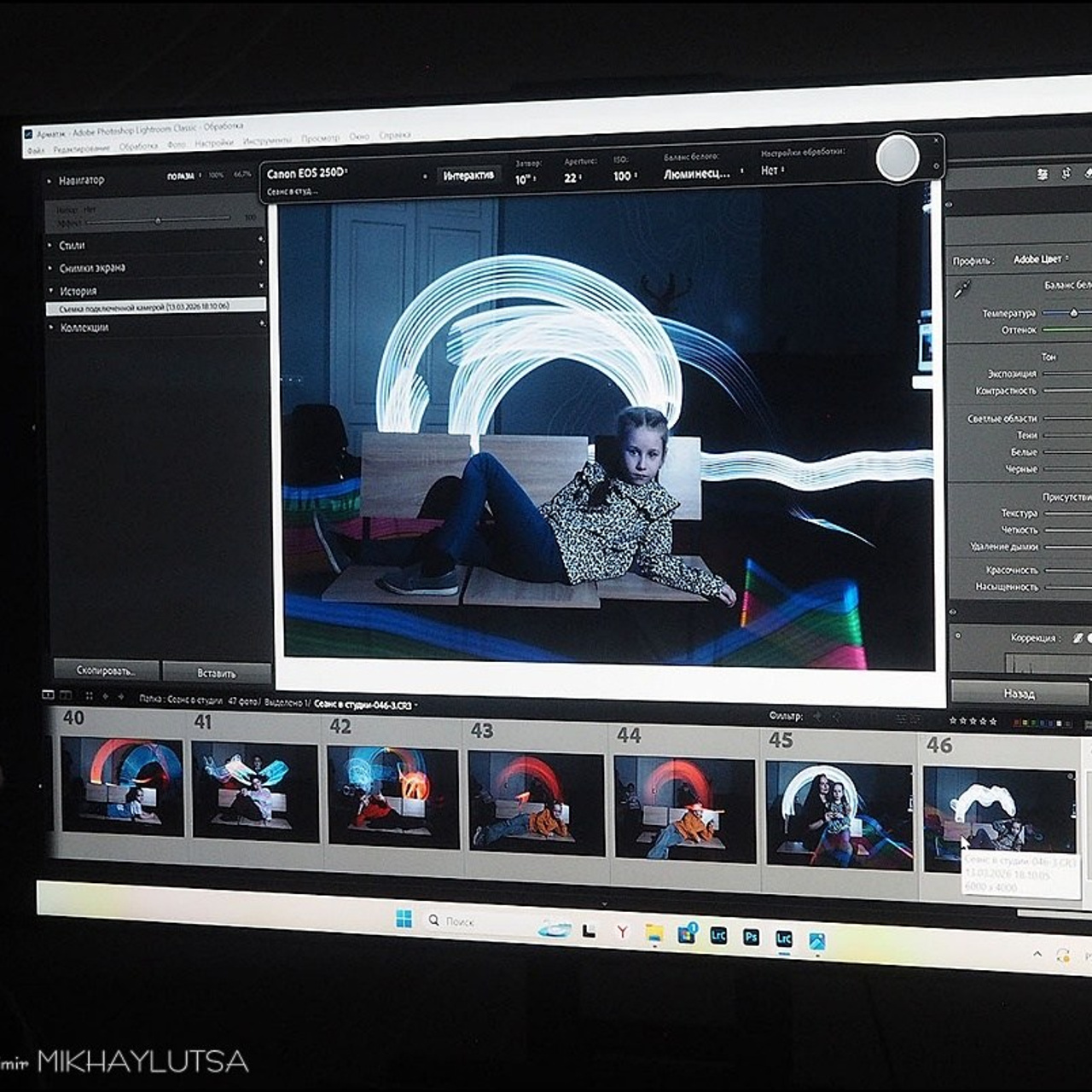Select filmstrip thumbnail number 43
The image size is (1092, 1092).
point(536,803)
